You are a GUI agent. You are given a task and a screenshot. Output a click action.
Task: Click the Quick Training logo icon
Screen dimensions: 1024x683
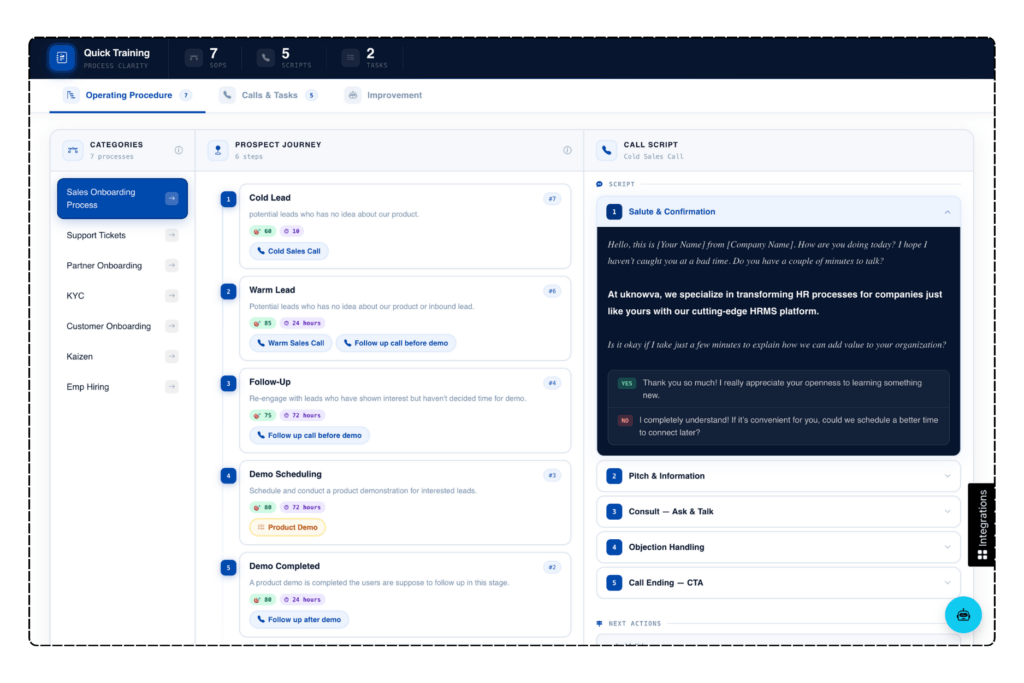(62, 58)
